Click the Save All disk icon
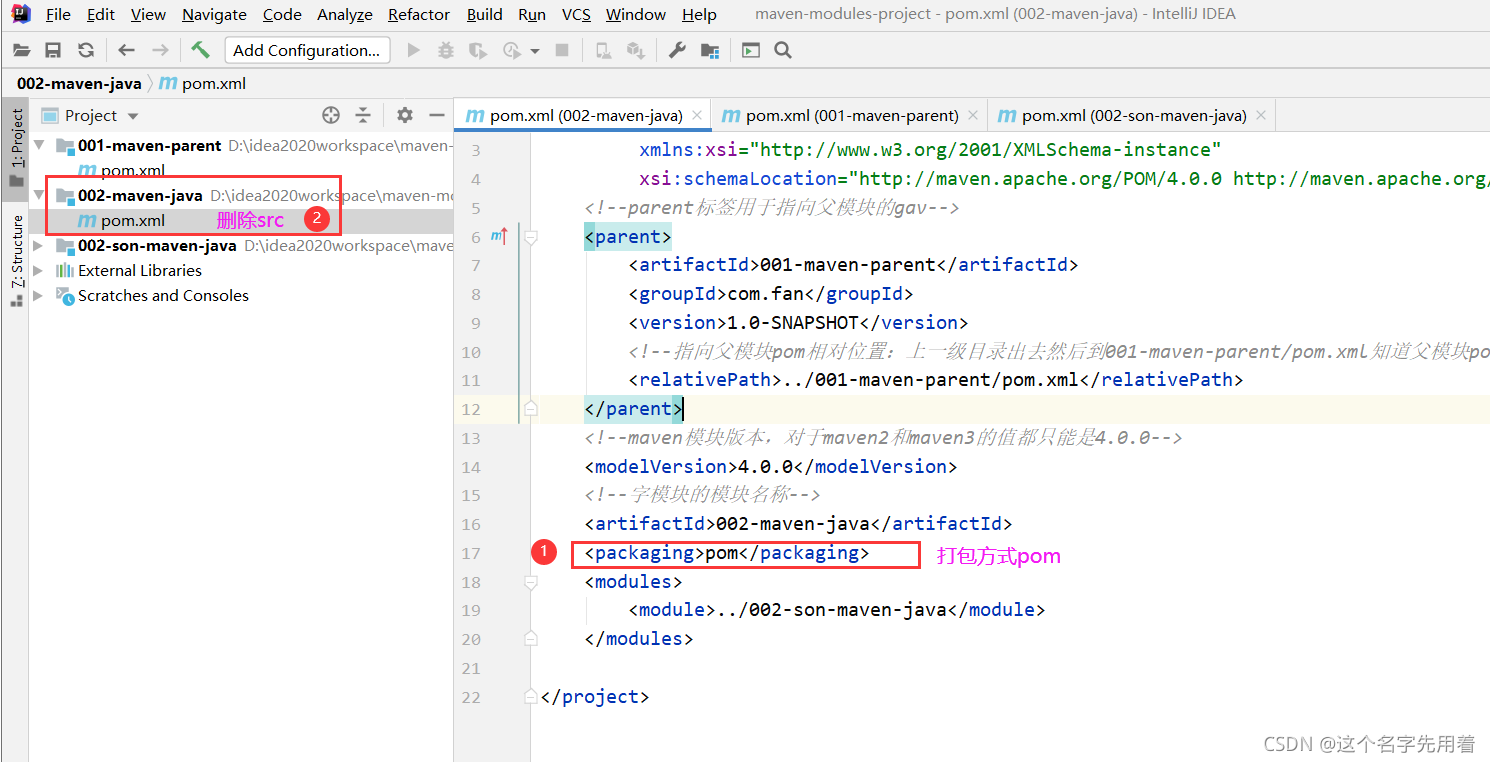 pos(53,50)
